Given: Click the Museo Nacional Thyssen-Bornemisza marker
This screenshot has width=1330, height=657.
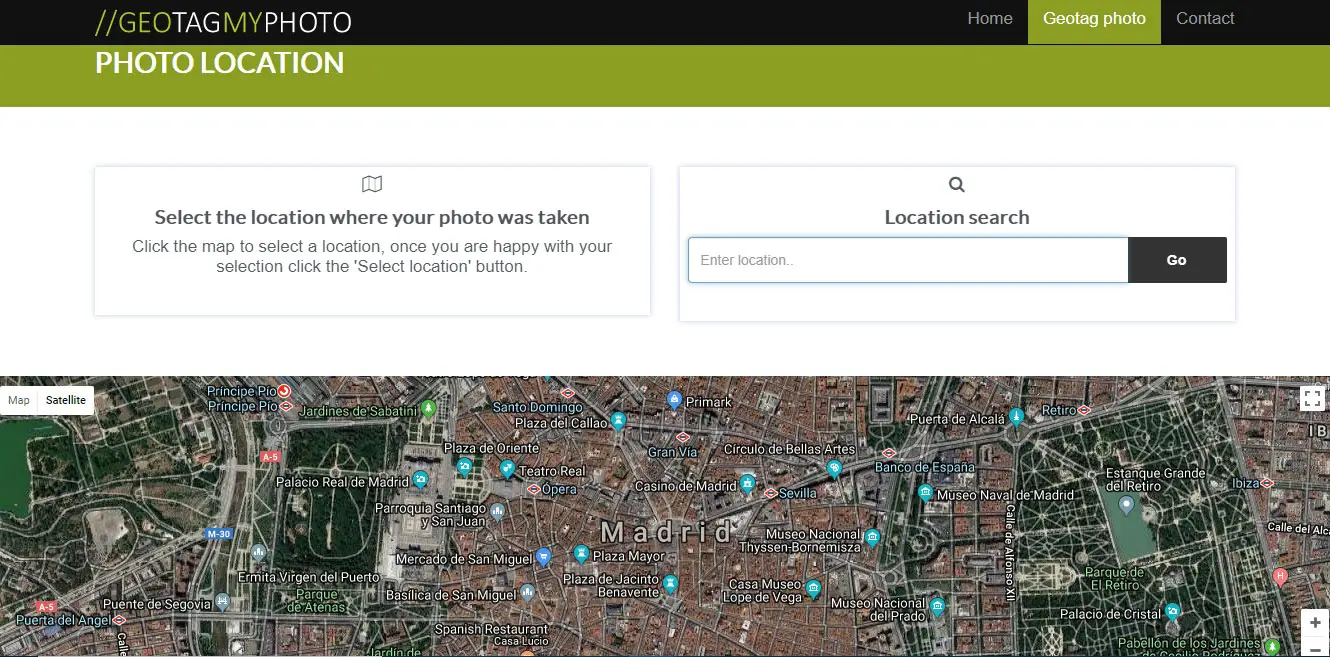Looking at the screenshot, I should point(873,538).
